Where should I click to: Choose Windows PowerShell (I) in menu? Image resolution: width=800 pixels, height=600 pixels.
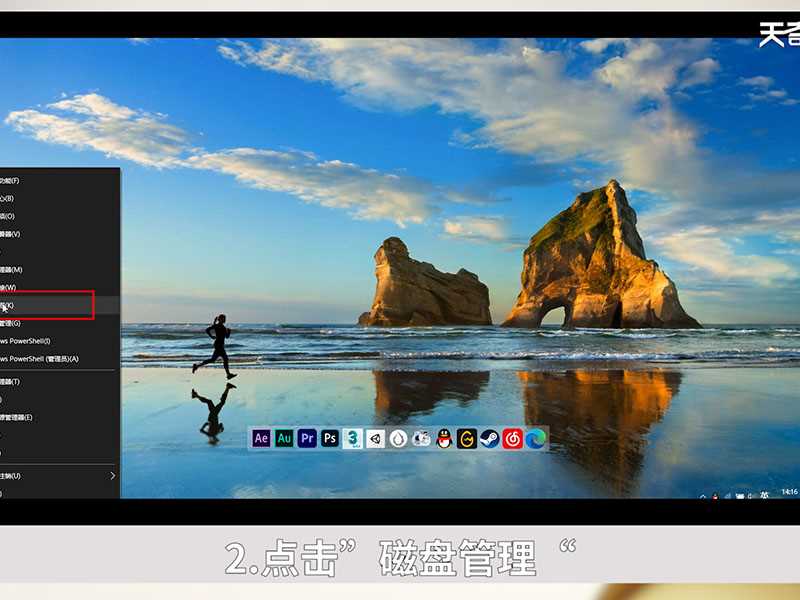tap(30, 341)
